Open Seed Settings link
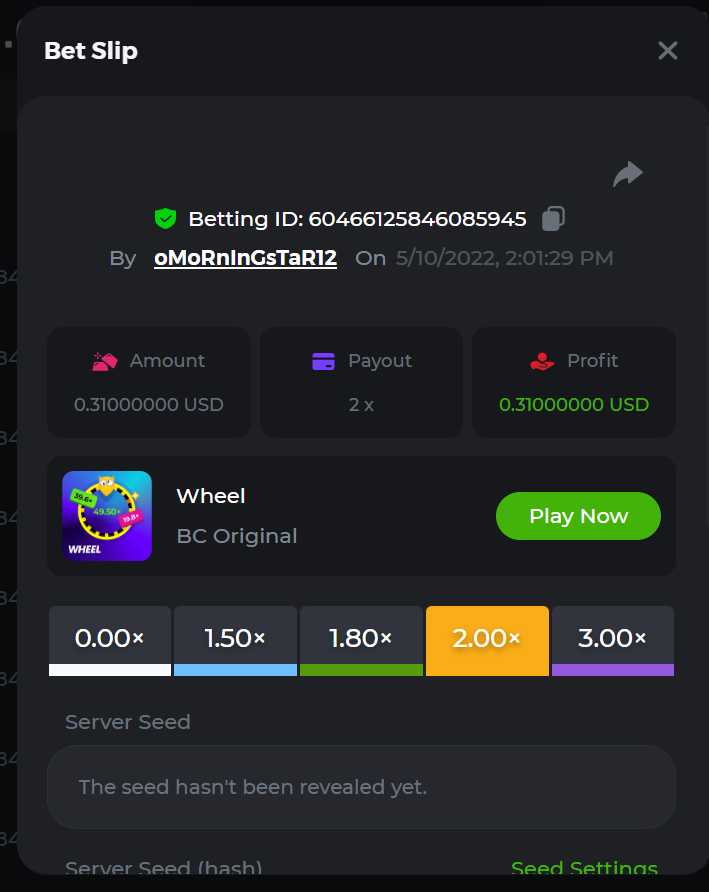The height and width of the screenshot is (892, 709). [x=584, y=868]
